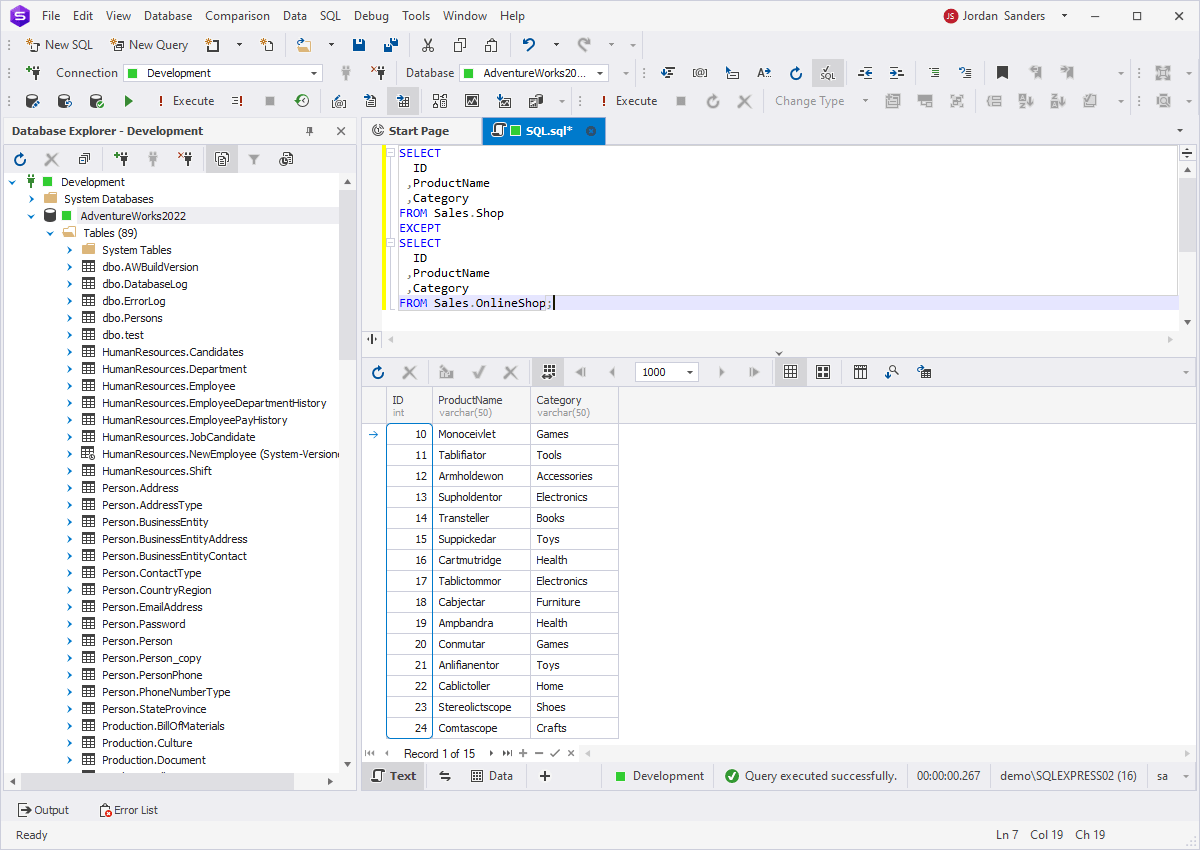
Task: Expand the dbo.Persons table node
Action: click(70, 318)
